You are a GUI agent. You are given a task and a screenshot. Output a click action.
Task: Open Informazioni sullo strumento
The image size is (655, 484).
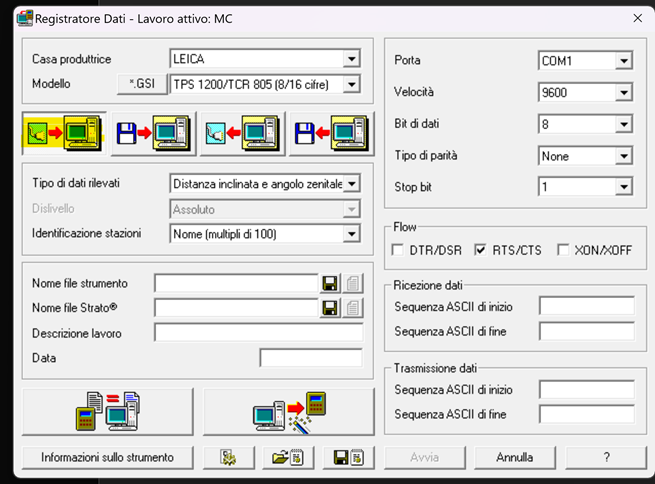108,457
